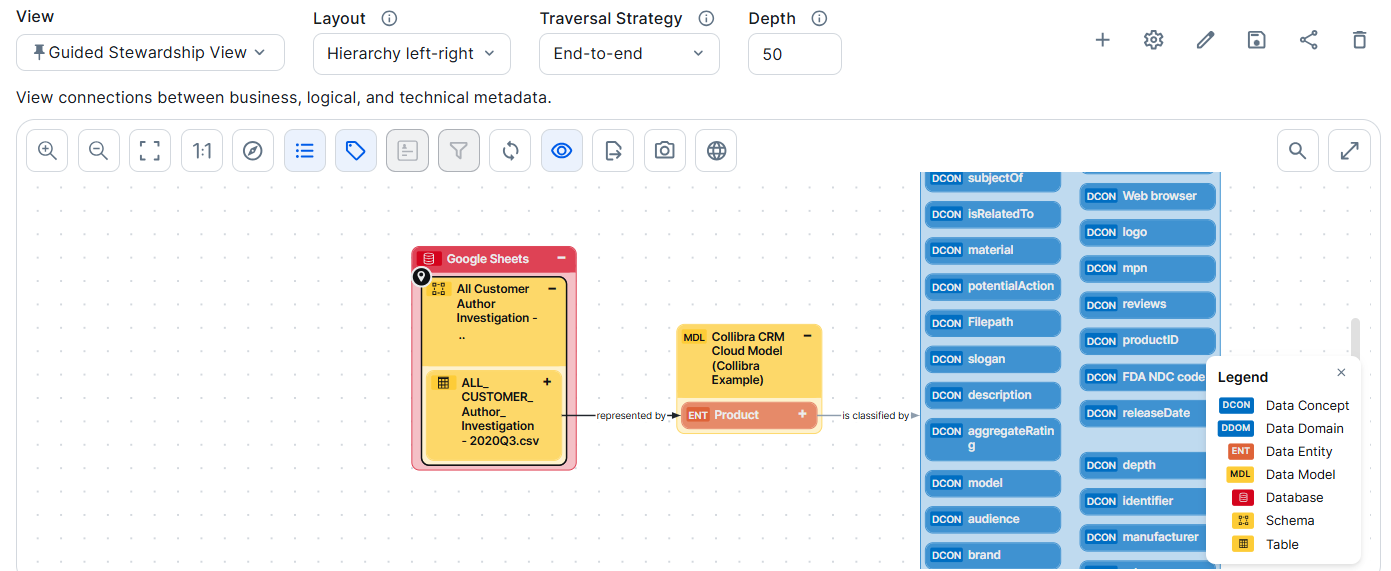Click the camera screenshot icon
Screen dimensions: 1391x571
pyautogui.click(x=664, y=151)
